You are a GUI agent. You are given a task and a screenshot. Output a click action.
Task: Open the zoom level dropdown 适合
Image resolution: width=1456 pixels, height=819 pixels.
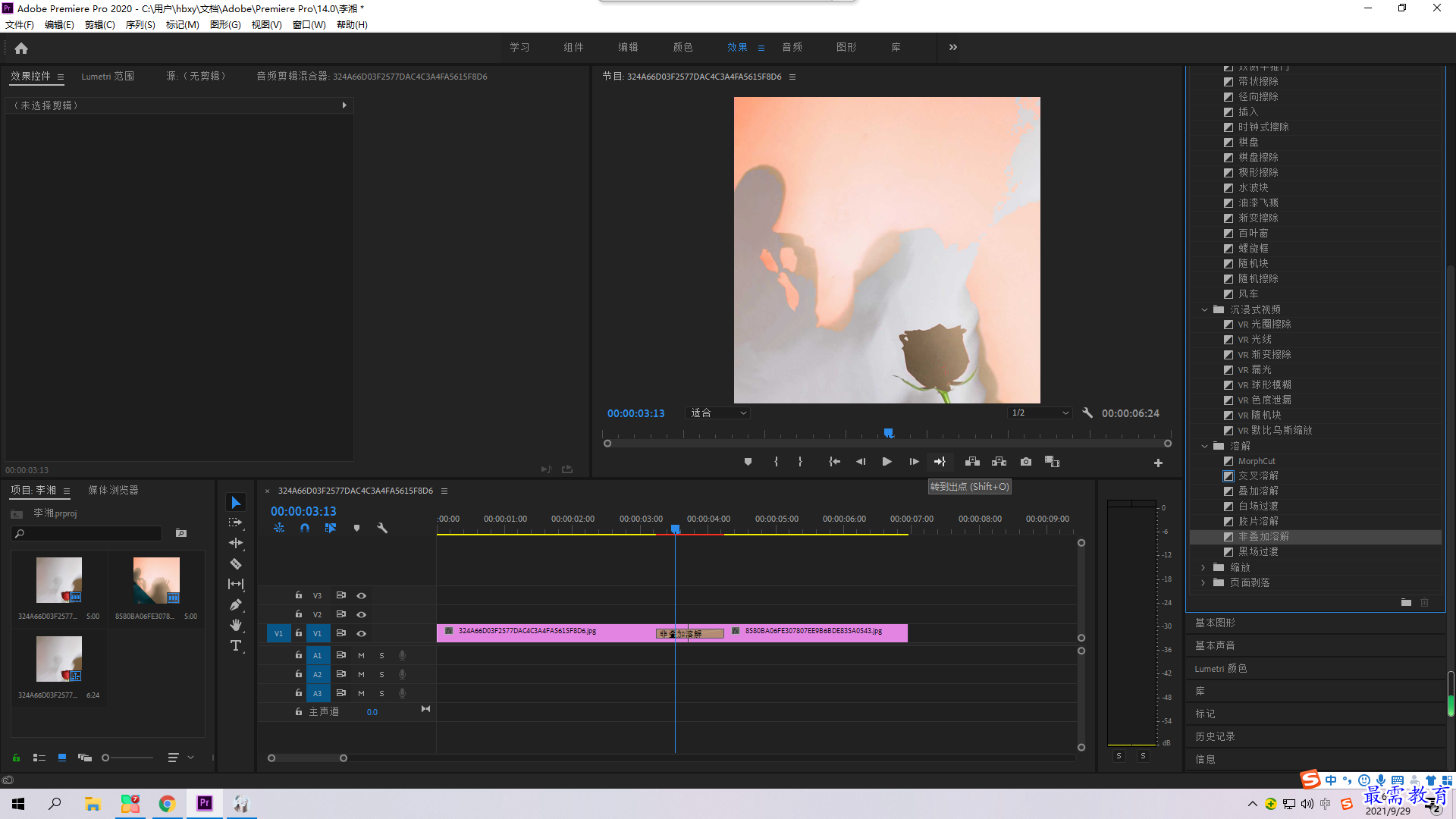click(x=717, y=413)
